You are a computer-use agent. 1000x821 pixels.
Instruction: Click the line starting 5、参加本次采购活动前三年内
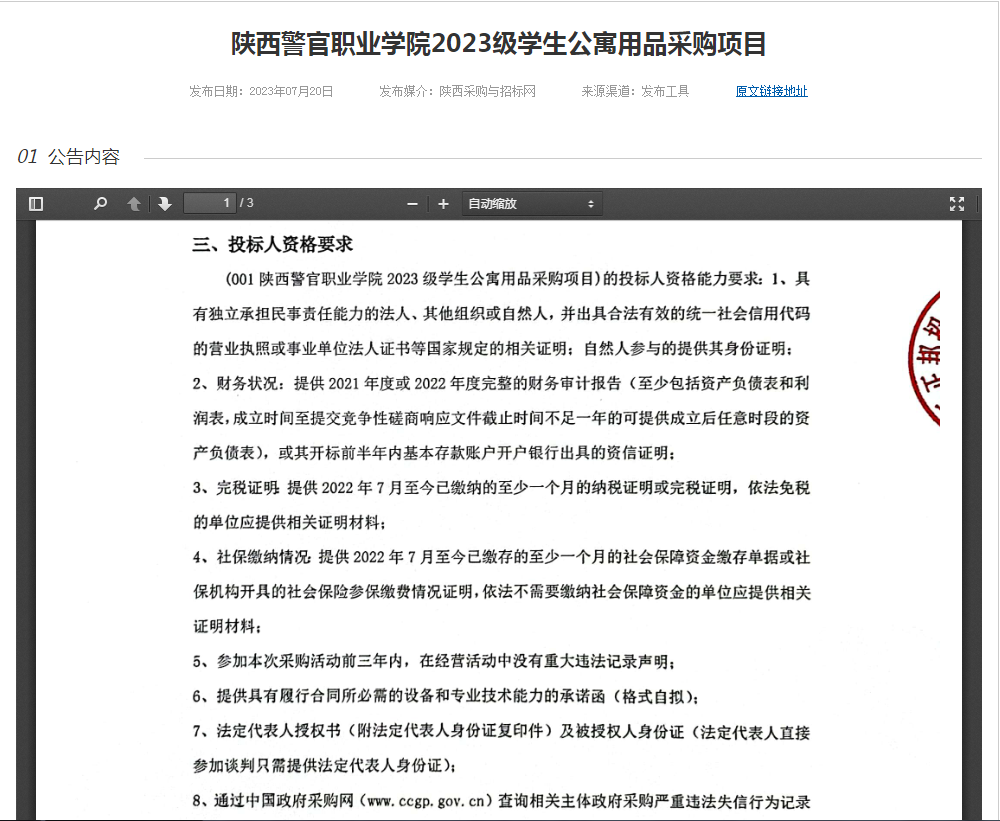434,662
